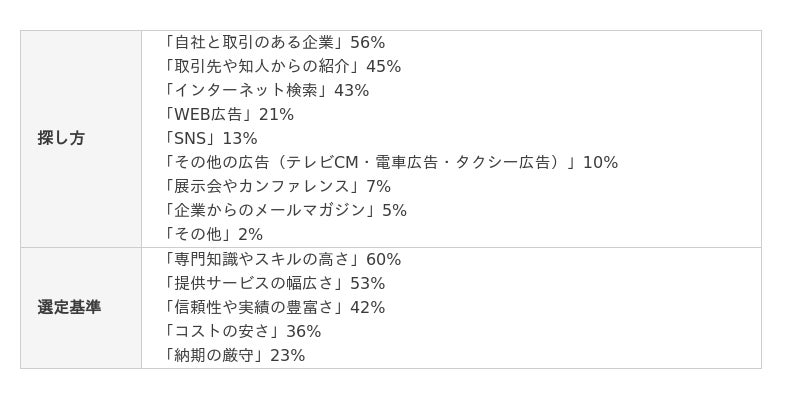Click the 「インターネット検索」43% entry
800x399 pixels.
click(266, 90)
